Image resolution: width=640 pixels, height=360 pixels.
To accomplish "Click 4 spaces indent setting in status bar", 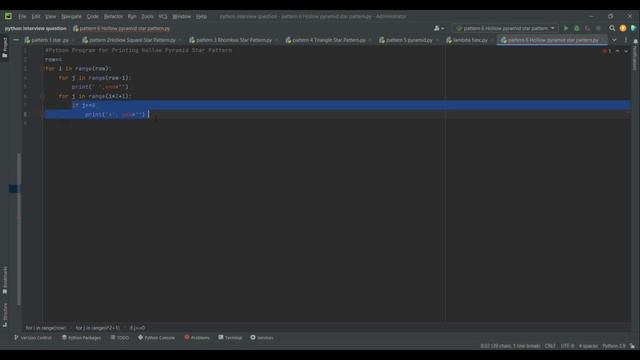I will tap(588, 346).
